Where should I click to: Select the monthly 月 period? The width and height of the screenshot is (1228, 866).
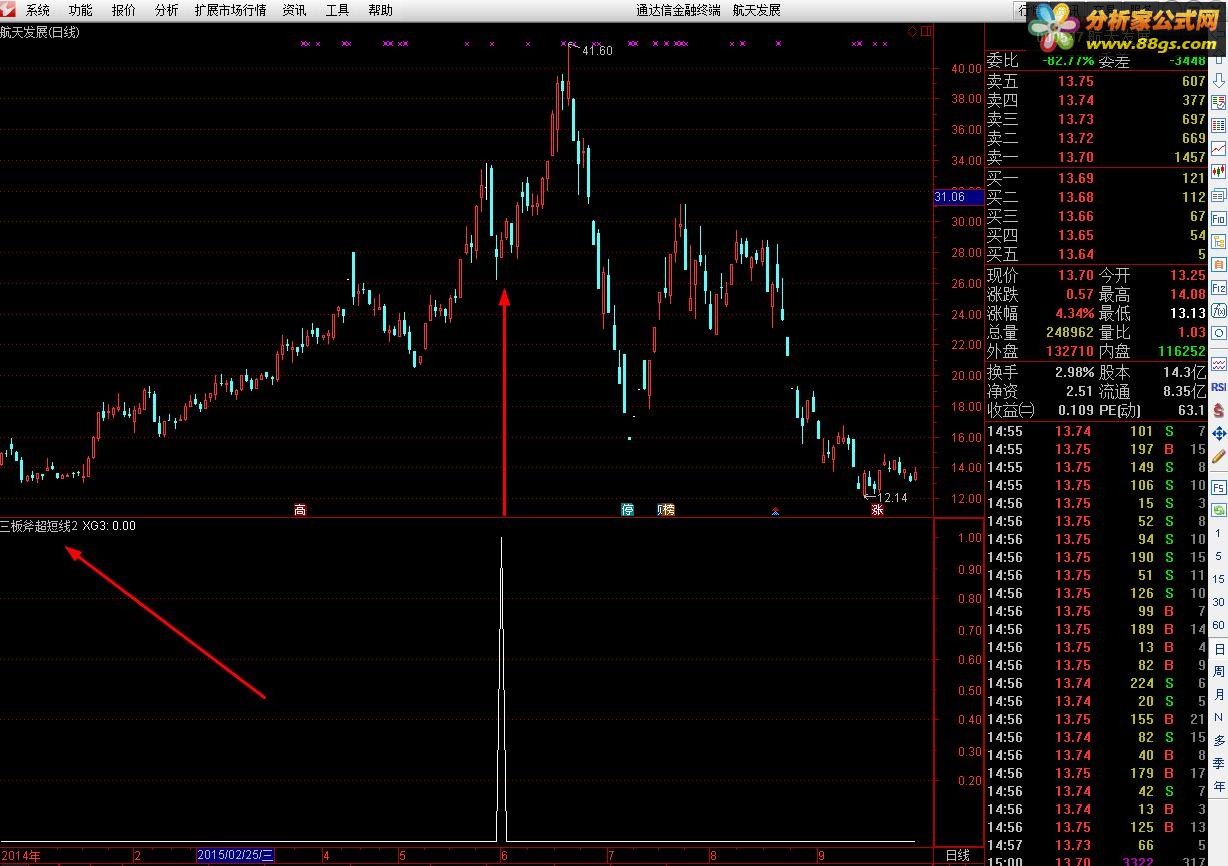tap(1219, 694)
